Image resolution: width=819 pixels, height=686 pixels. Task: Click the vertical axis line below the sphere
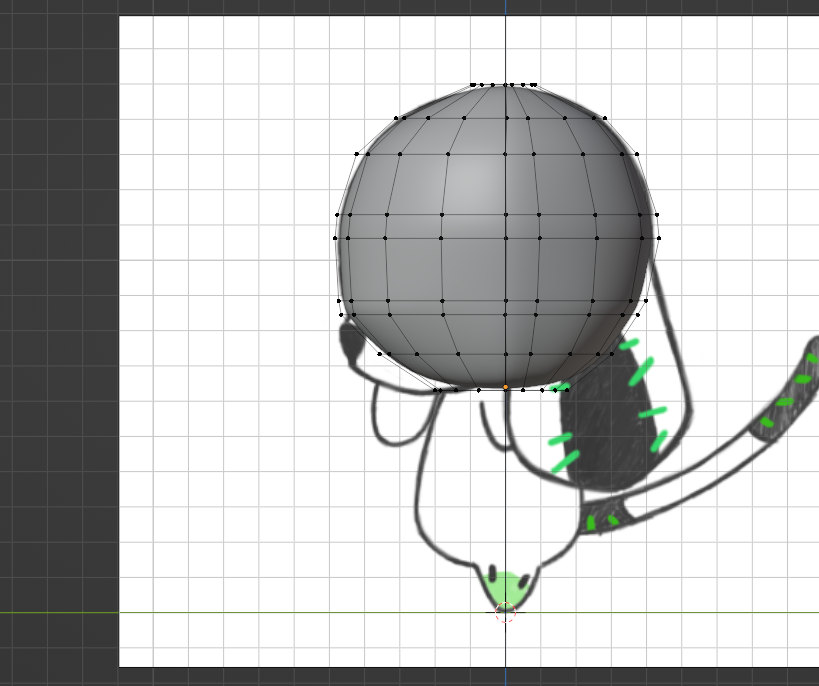click(x=505, y=480)
